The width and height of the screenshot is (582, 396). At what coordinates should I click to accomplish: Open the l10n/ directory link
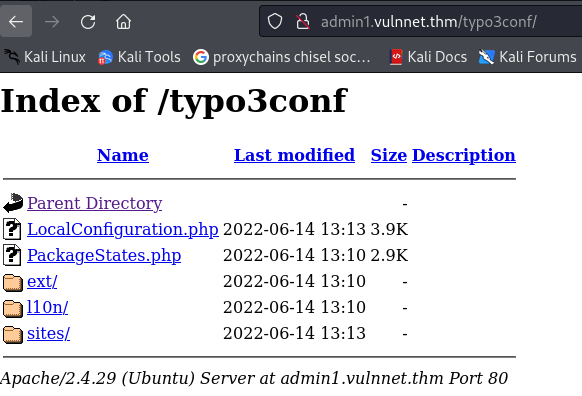pos(48,307)
